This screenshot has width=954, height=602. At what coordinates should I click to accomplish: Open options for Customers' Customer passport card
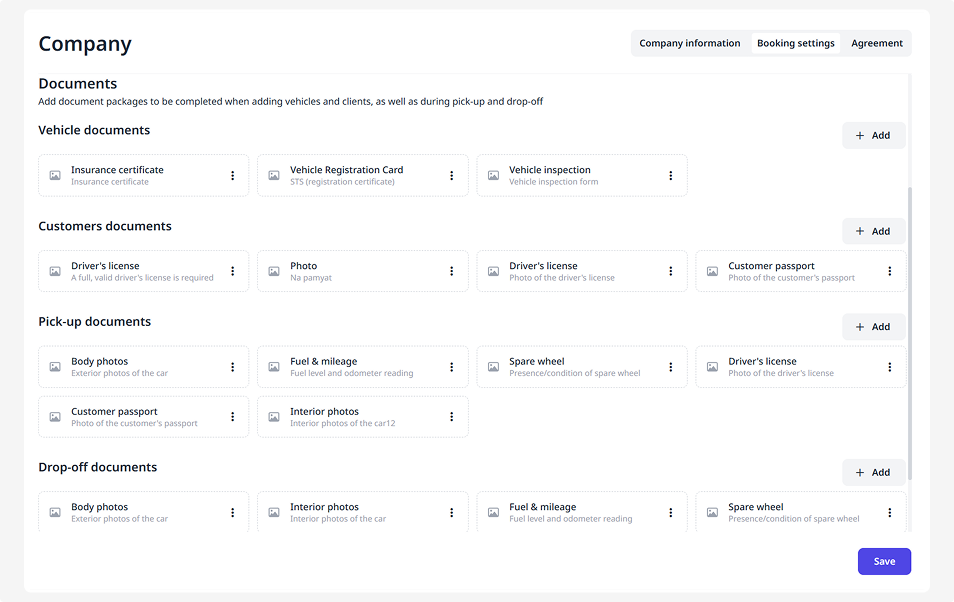[x=890, y=272]
